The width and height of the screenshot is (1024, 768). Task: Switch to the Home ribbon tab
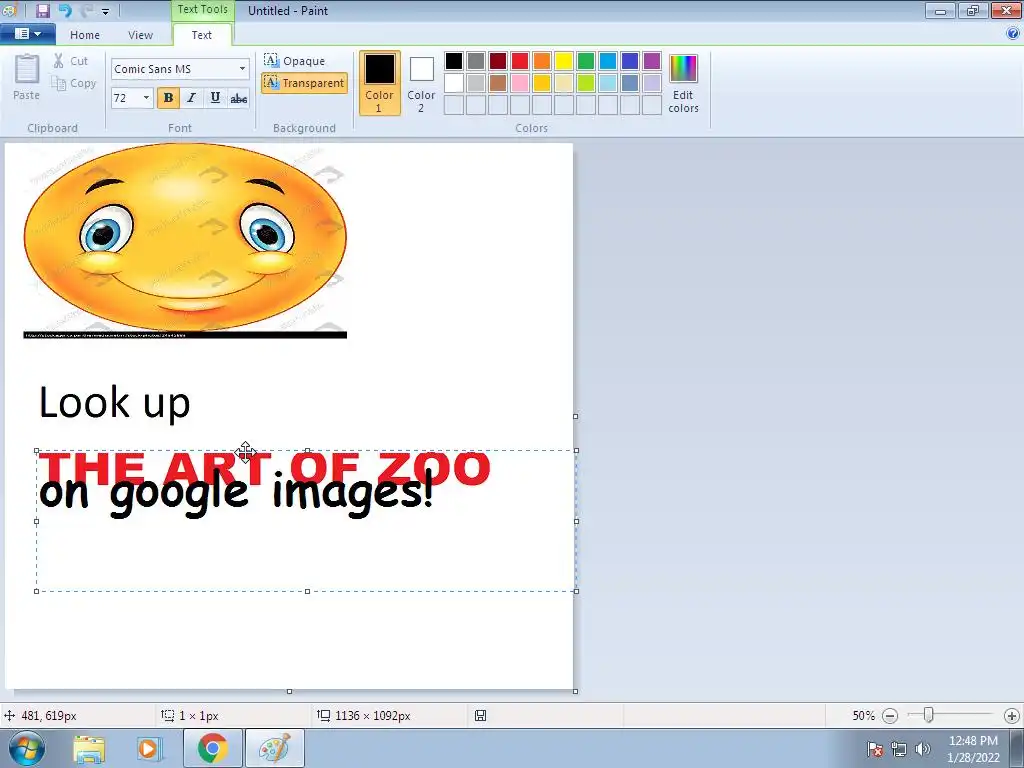pos(85,35)
